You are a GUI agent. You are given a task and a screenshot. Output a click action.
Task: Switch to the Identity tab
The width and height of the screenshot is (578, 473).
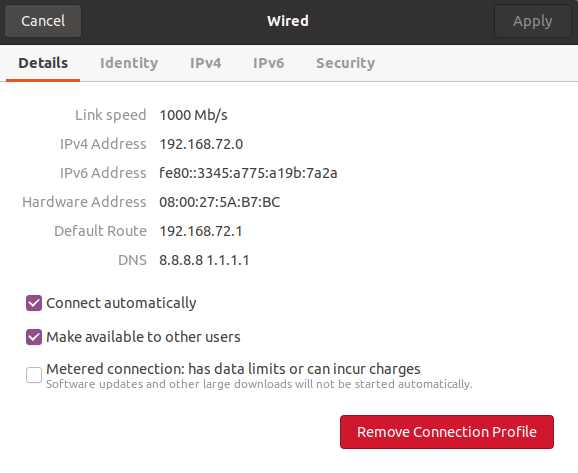tap(129, 63)
